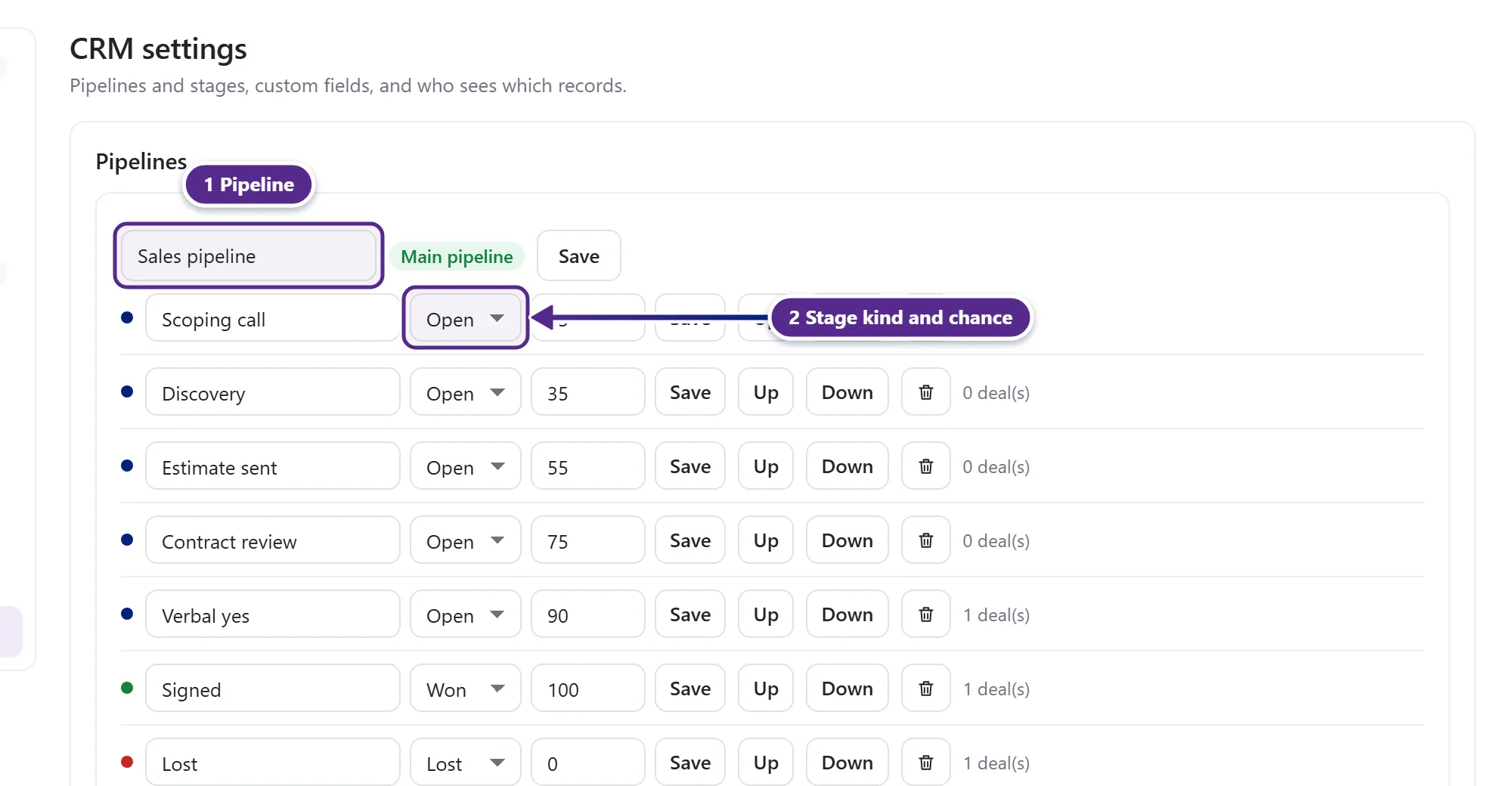Save the Estimate sent stage
The height and width of the screenshot is (786, 1512).
(689, 466)
